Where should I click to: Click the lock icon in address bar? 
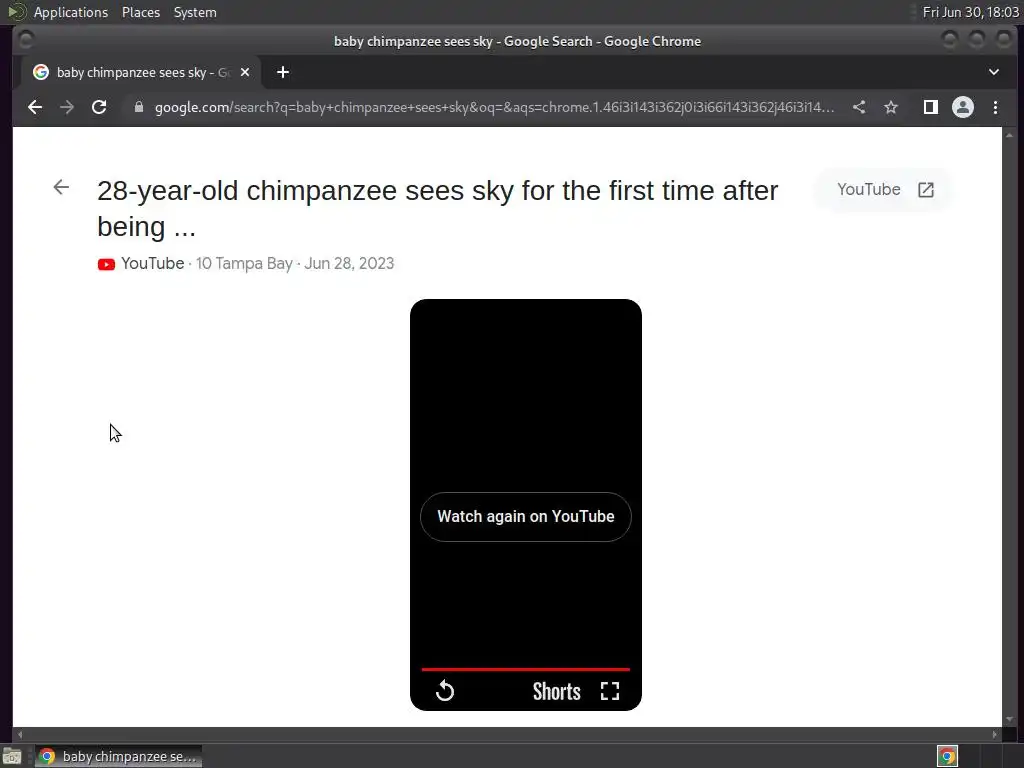coord(138,107)
